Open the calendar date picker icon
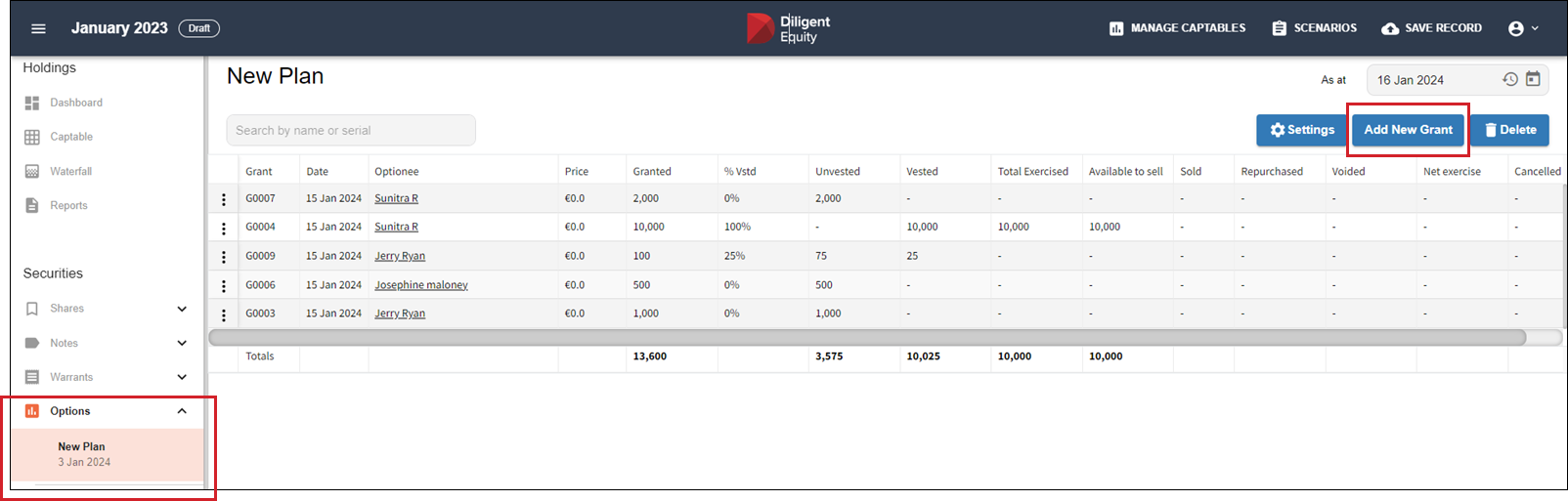The width and height of the screenshot is (1568, 501). point(1533,80)
